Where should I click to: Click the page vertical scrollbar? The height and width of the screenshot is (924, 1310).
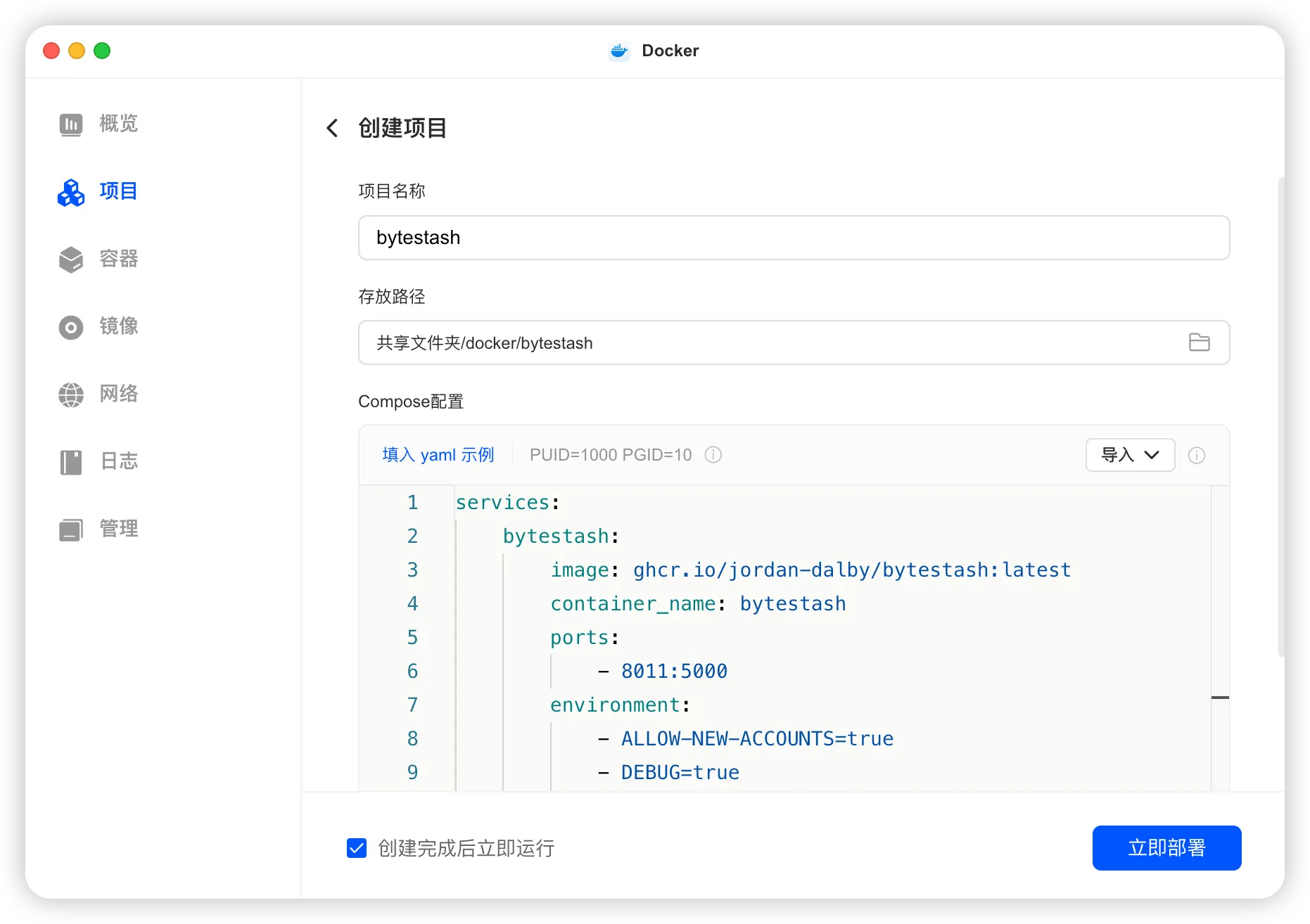(1280, 416)
